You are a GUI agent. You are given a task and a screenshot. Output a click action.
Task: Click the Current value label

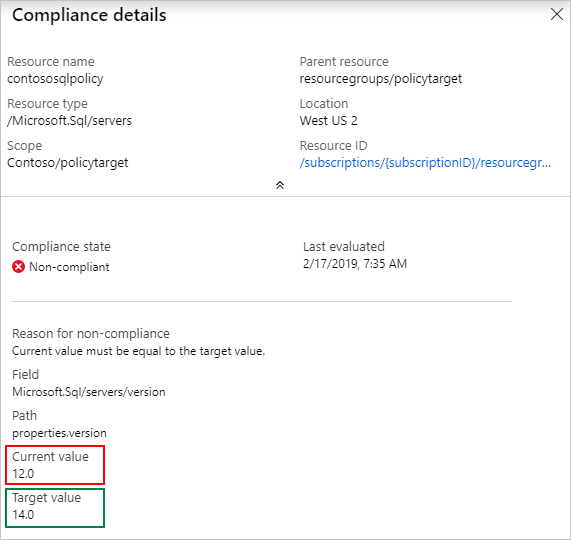[50, 457]
